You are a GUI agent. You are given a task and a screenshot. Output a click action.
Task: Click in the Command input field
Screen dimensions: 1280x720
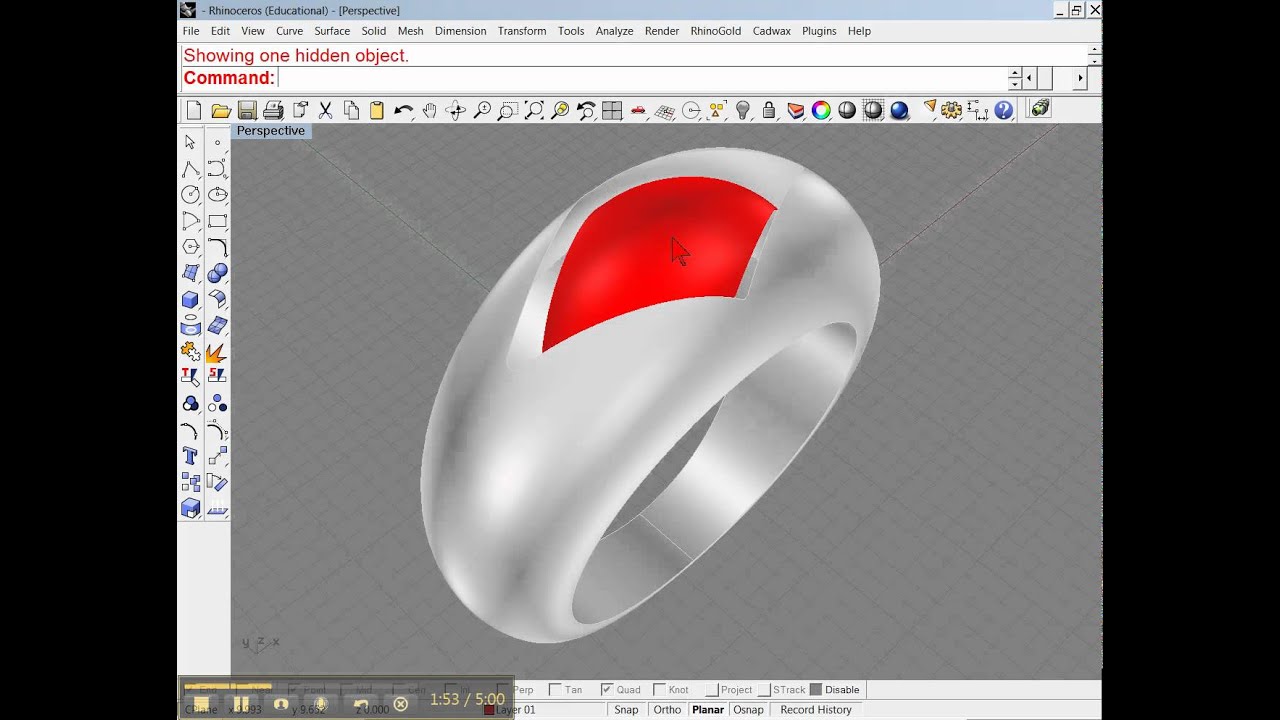[x=640, y=78]
